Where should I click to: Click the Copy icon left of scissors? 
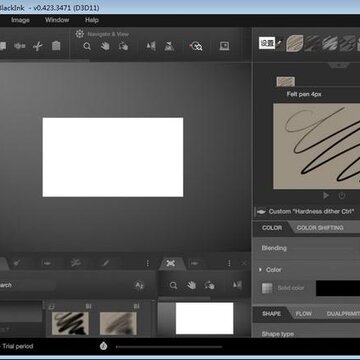20,46
